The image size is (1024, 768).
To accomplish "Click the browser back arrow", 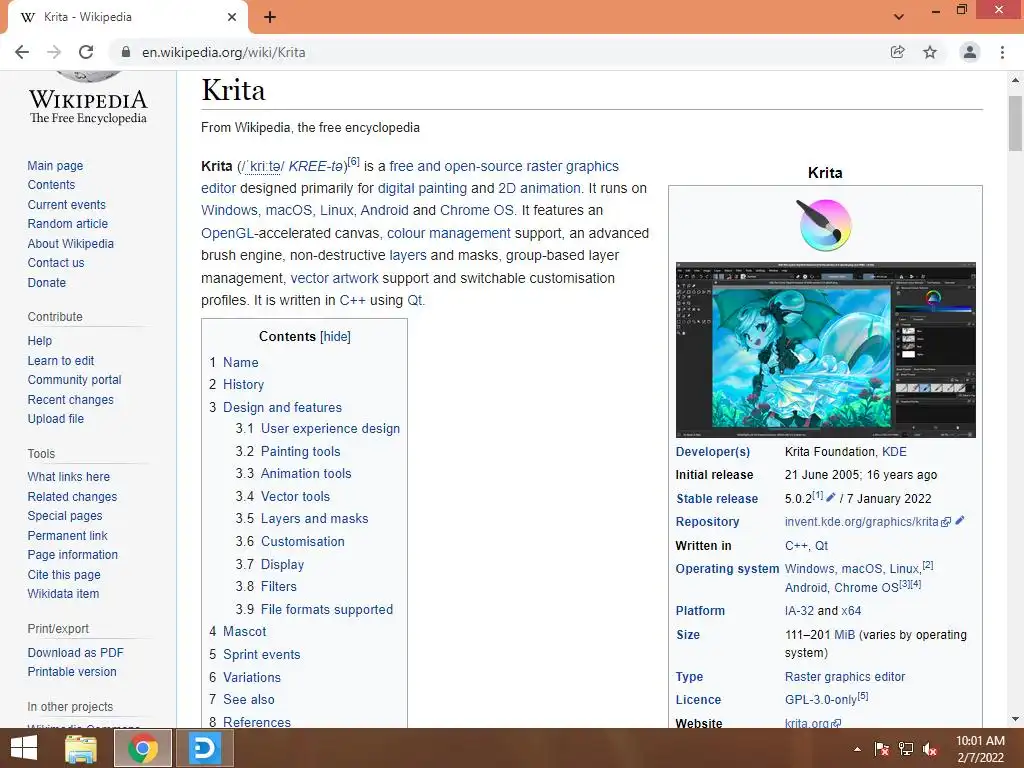I will click(x=22, y=52).
